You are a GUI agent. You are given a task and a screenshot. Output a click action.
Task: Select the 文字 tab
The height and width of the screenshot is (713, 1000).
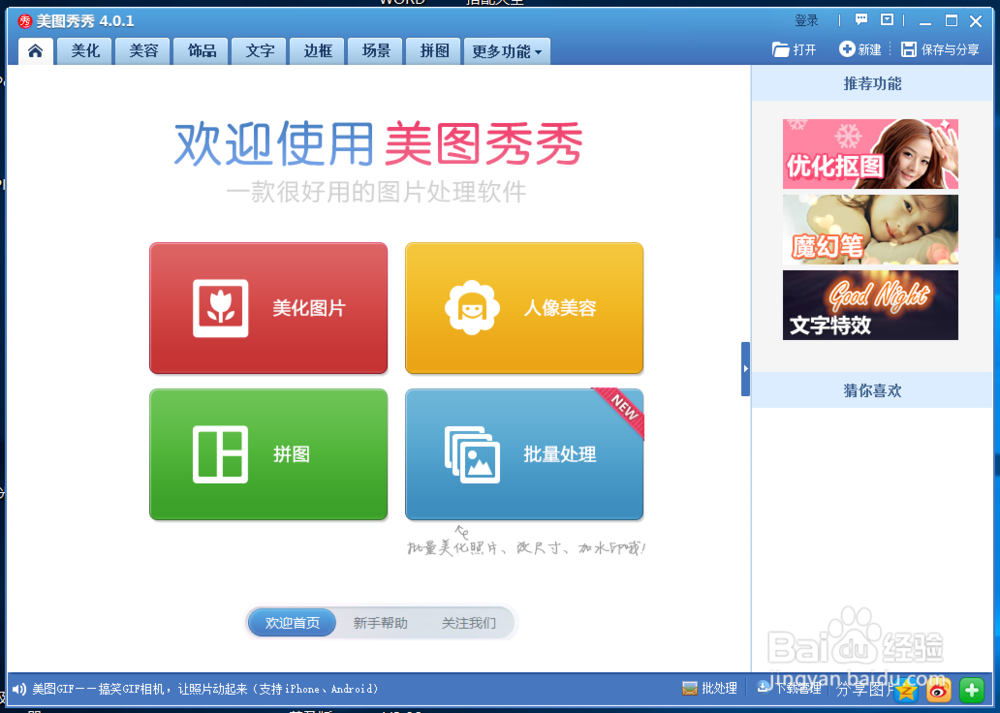[260, 51]
